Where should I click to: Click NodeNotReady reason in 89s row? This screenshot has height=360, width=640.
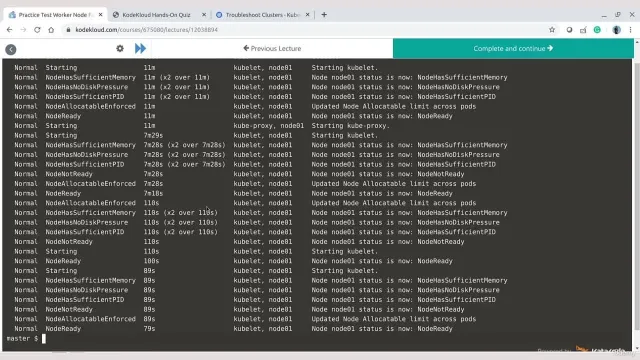click(69, 309)
